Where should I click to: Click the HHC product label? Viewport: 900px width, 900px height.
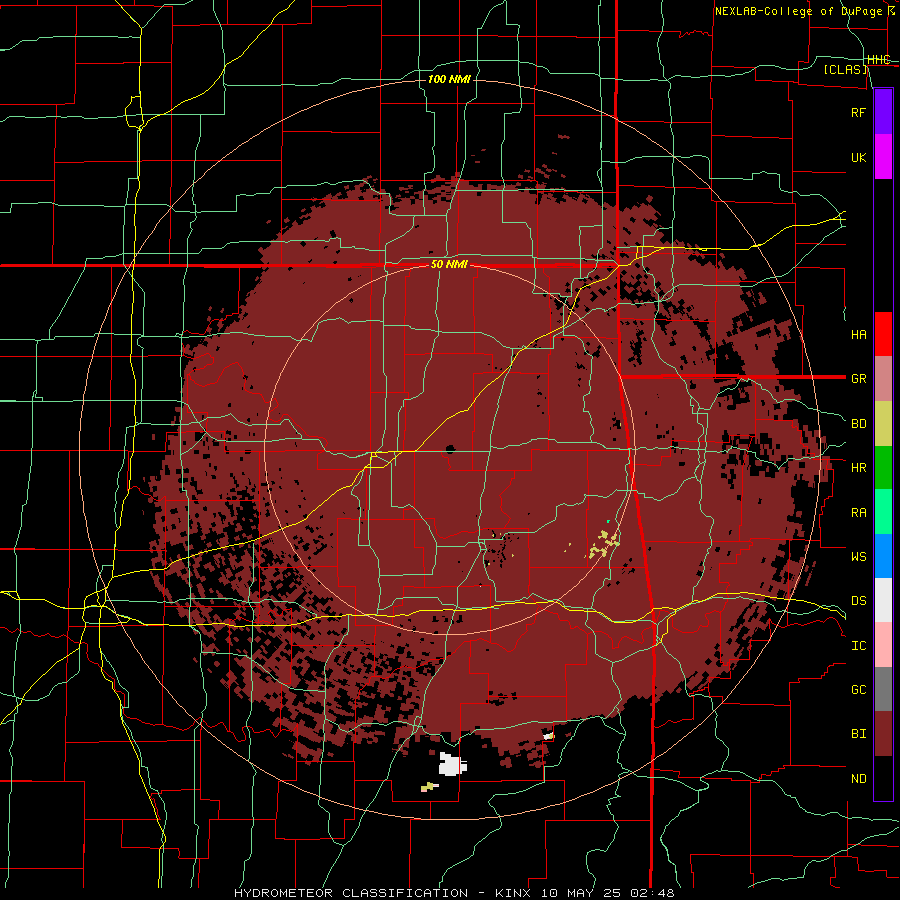click(879, 60)
